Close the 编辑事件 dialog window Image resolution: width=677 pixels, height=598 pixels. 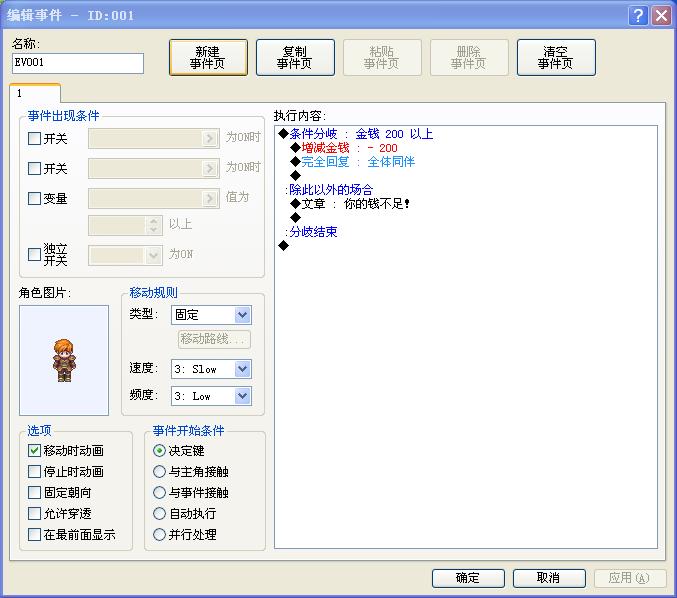661,16
